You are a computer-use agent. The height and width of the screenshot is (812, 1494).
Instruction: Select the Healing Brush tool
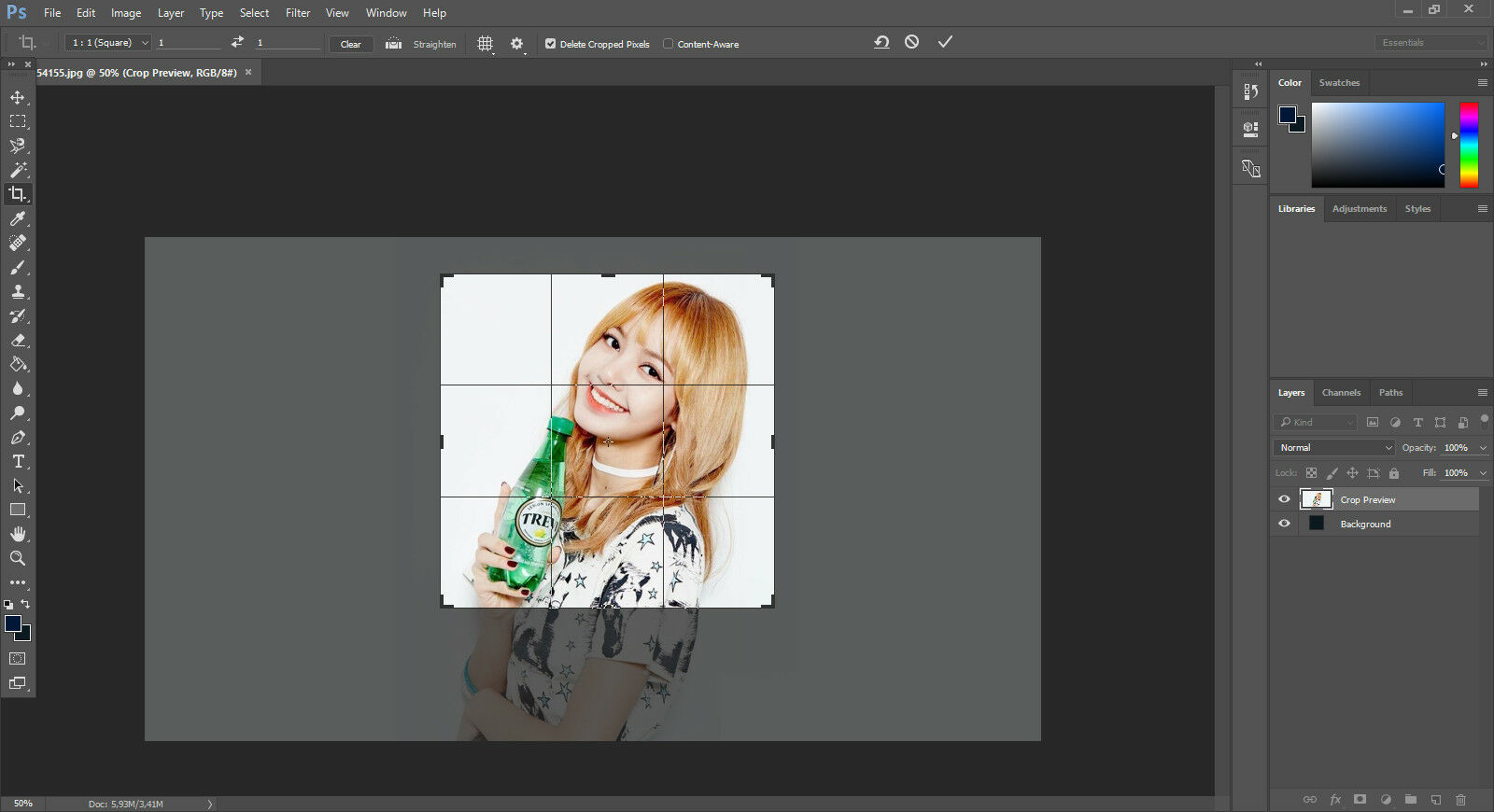coord(18,243)
